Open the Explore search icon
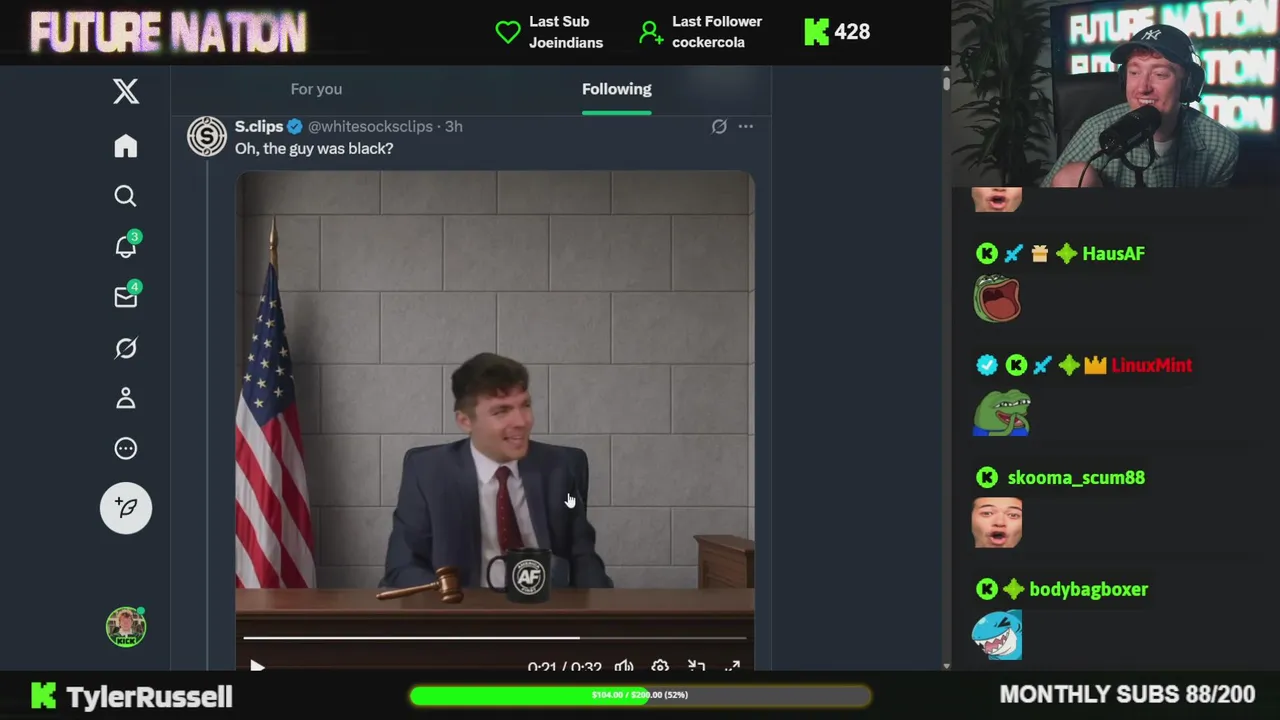This screenshot has height=720, width=1280. point(125,196)
